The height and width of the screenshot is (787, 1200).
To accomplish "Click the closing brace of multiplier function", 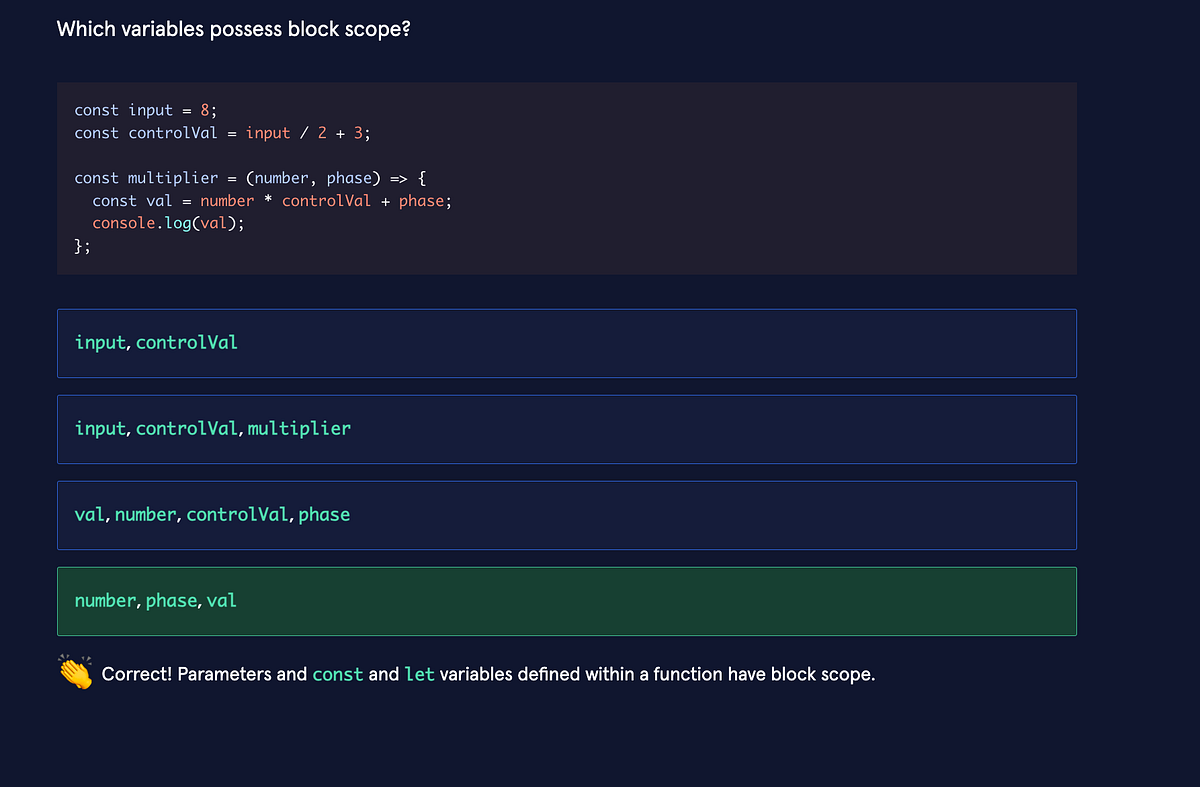I will pyautogui.click(x=79, y=245).
